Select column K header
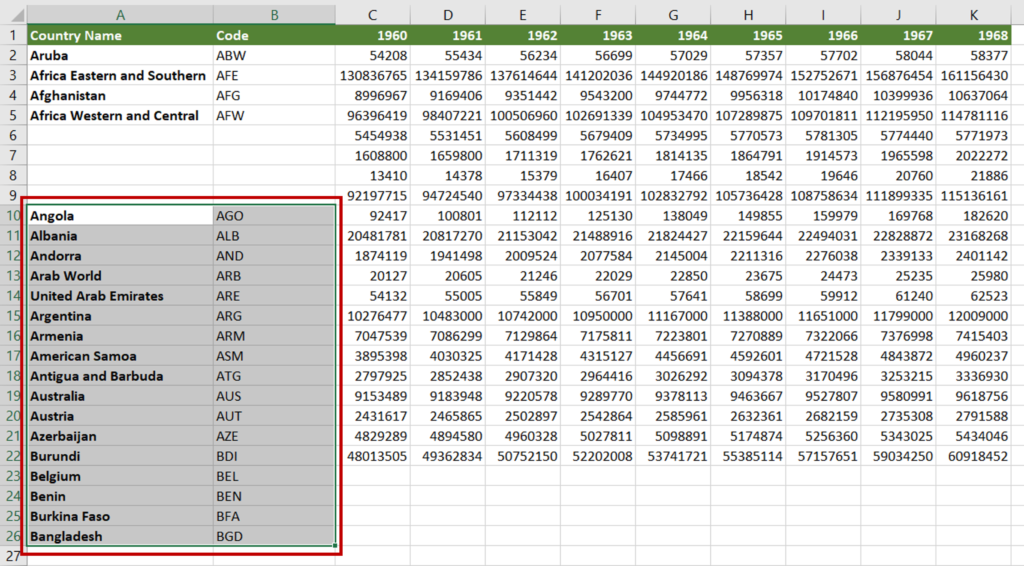Viewport: 1024px width, 566px height. pyautogui.click(x=973, y=14)
